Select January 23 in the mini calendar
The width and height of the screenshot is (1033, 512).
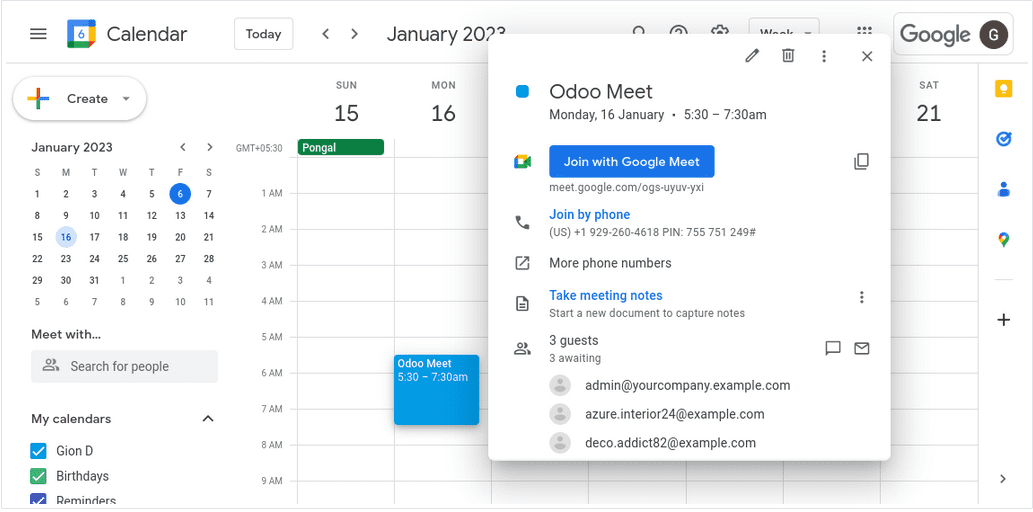[66, 259]
